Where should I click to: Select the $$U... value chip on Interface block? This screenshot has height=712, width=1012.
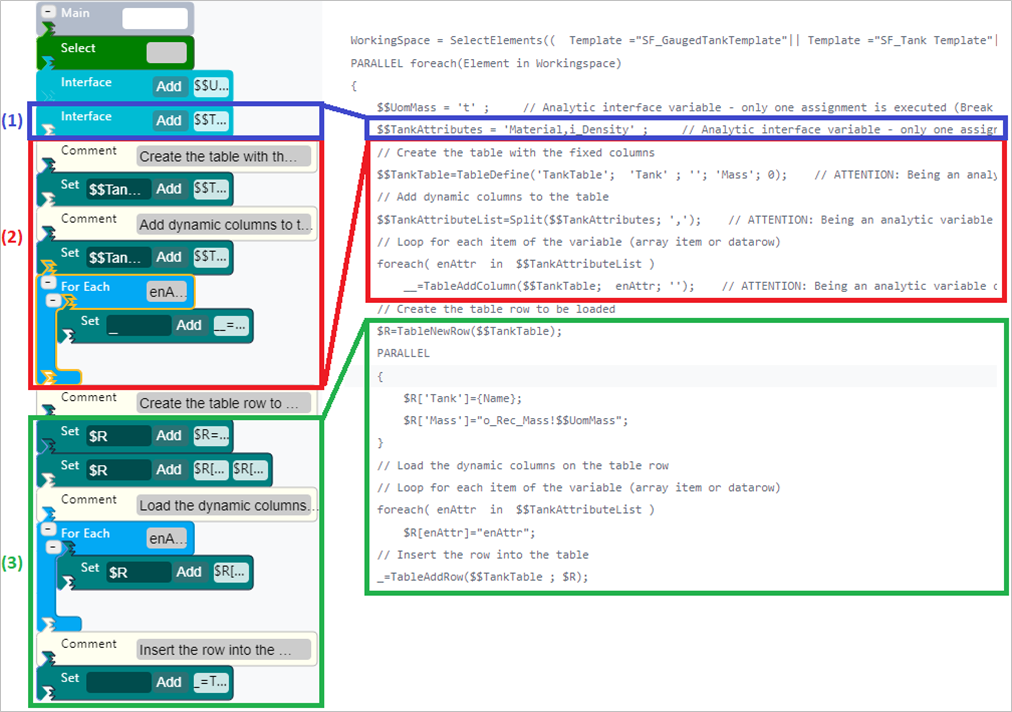pyautogui.click(x=211, y=86)
